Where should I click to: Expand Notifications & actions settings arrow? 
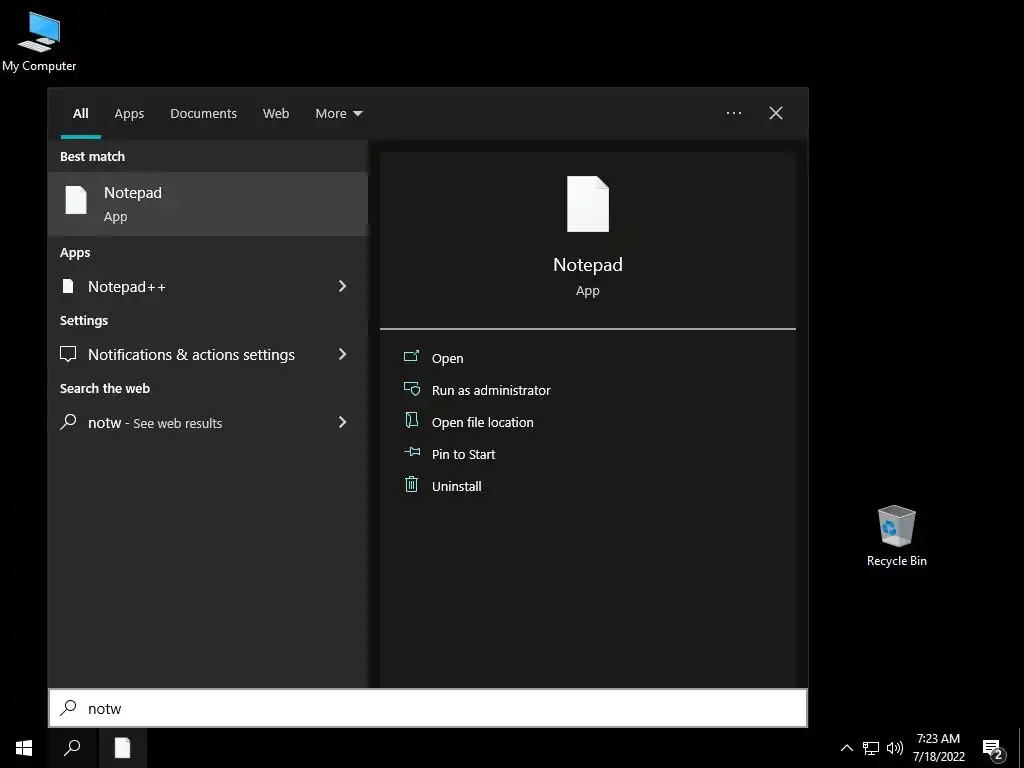[342, 354]
